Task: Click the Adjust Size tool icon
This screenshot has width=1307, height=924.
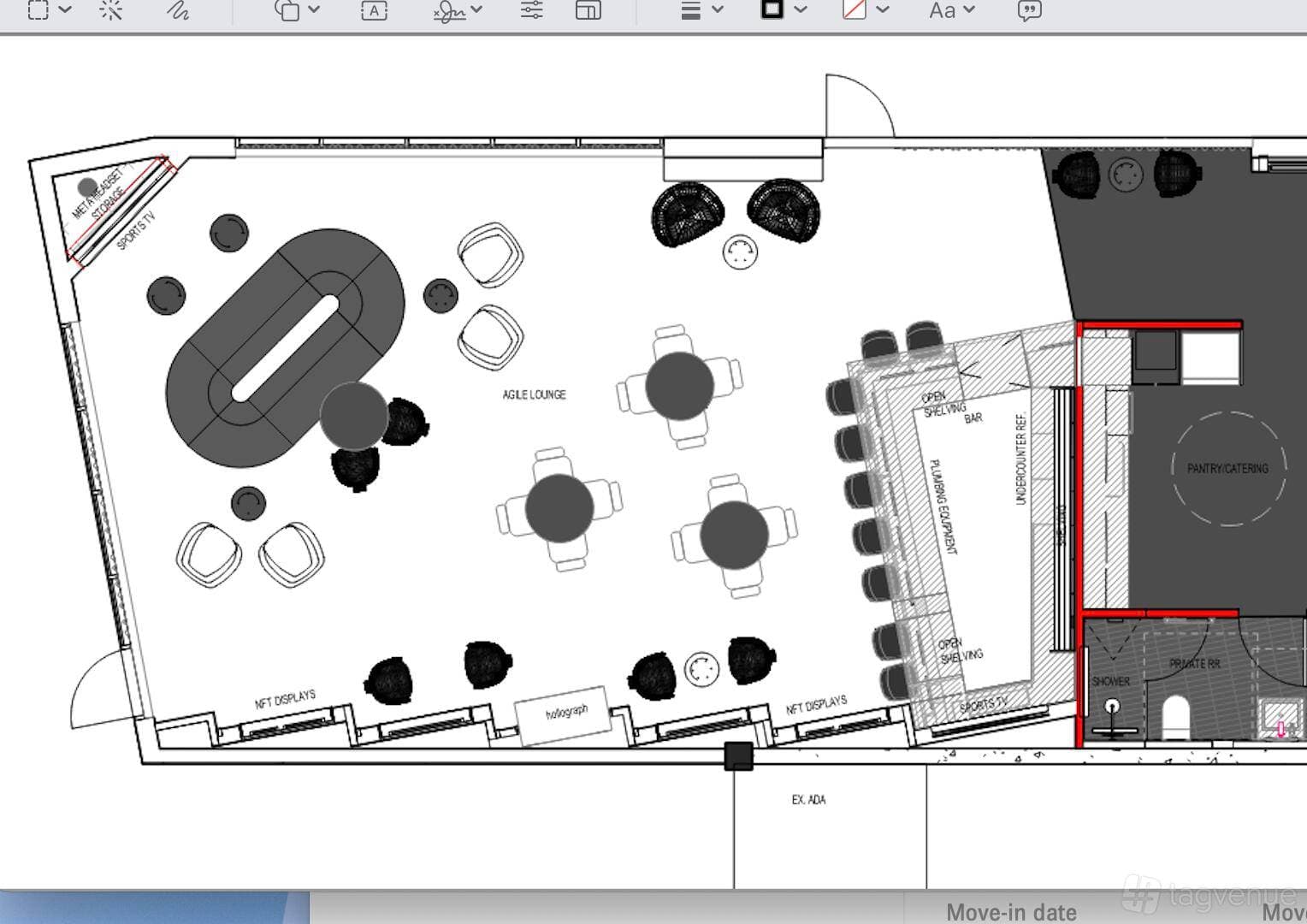Action: click(x=588, y=10)
